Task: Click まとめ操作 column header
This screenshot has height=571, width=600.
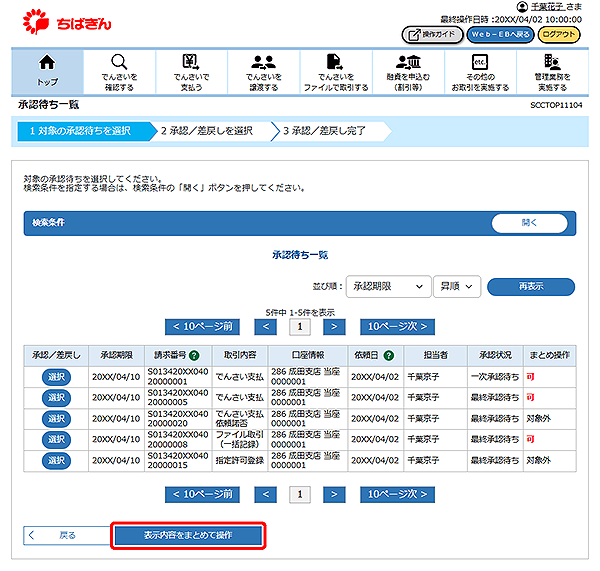Action: pos(549,356)
